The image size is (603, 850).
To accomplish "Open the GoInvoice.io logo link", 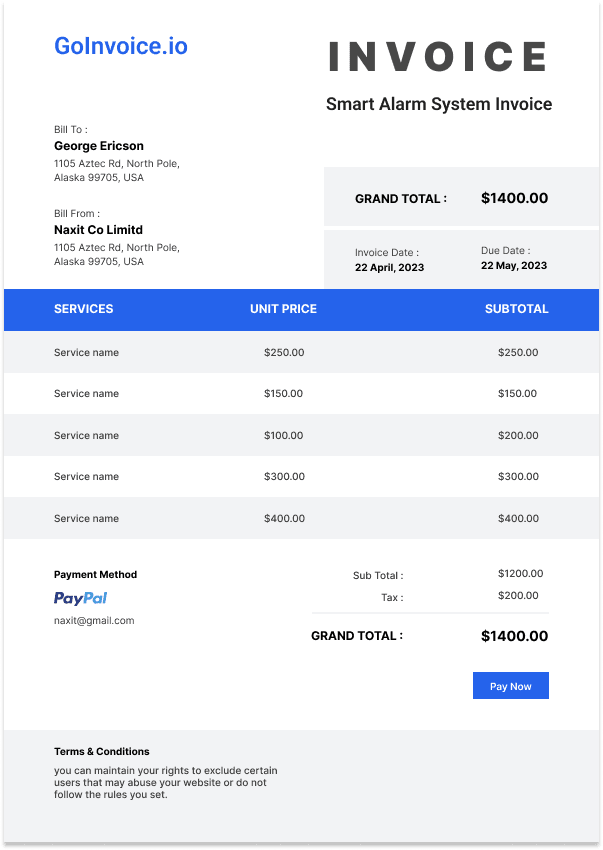I will (x=121, y=46).
